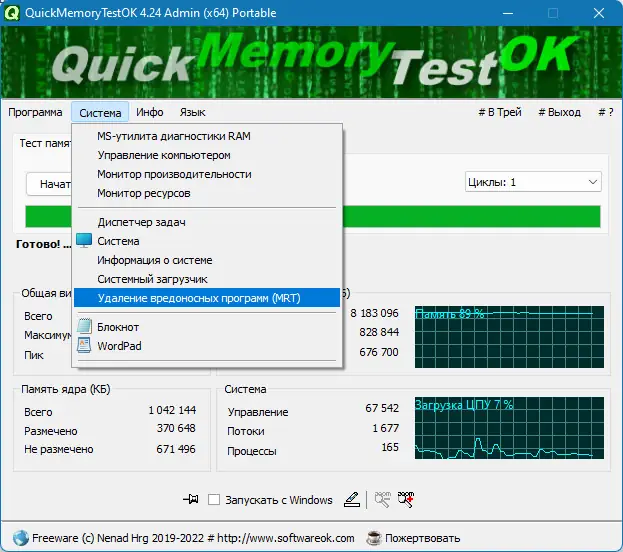The height and width of the screenshot is (552, 623).
Task: Open the Инфо menu
Action: click(x=150, y=112)
